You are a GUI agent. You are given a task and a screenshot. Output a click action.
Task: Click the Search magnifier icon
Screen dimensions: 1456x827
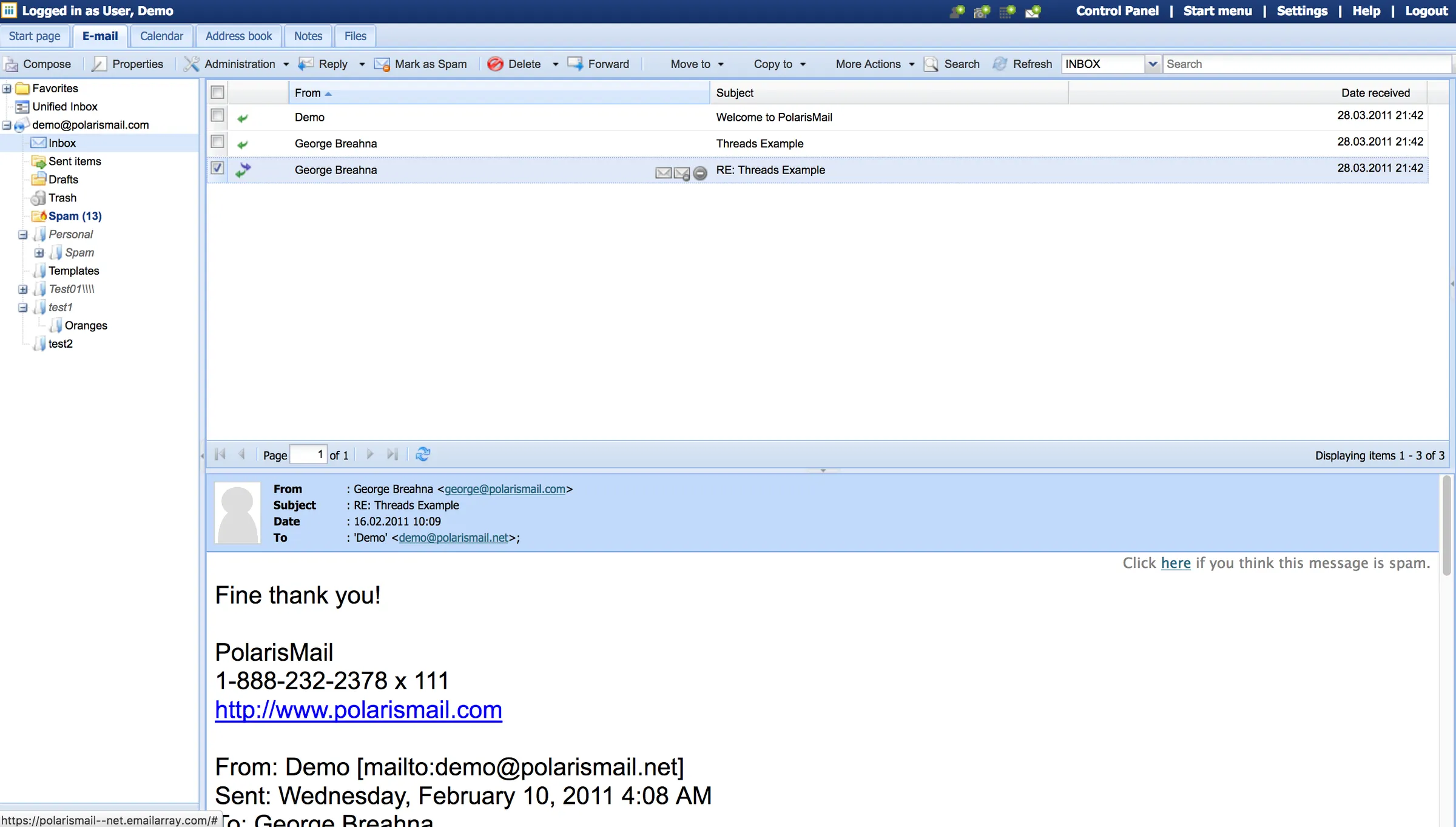pyautogui.click(x=931, y=64)
